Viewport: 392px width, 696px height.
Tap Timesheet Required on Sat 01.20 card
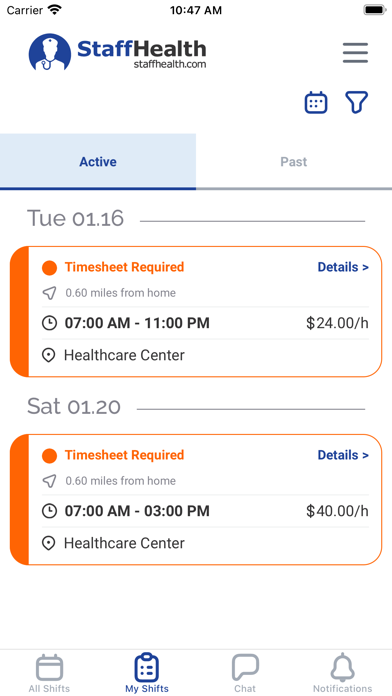coord(124,455)
